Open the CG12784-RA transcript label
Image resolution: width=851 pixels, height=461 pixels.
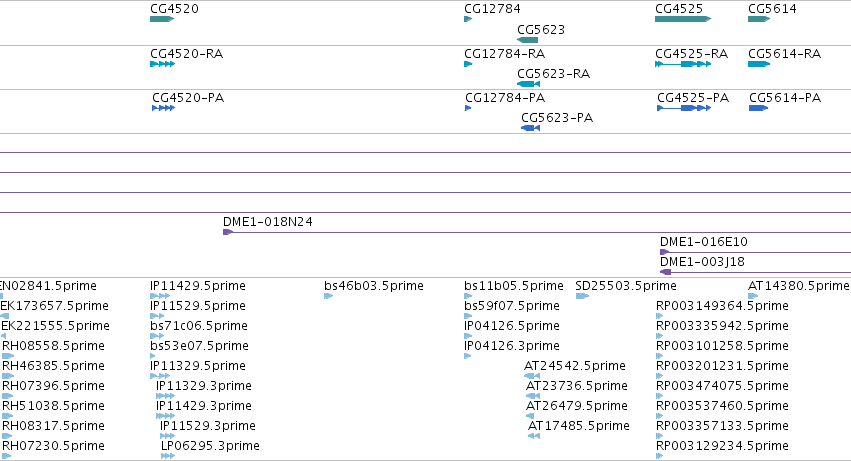point(504,54)
